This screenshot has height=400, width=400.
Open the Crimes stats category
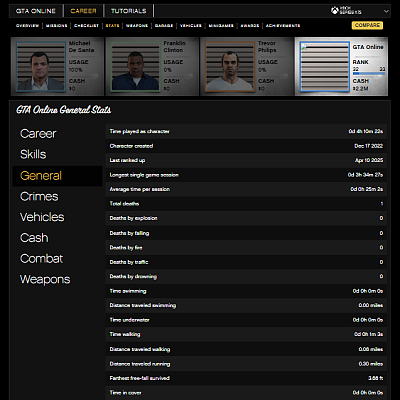click(x=39, y=196)
